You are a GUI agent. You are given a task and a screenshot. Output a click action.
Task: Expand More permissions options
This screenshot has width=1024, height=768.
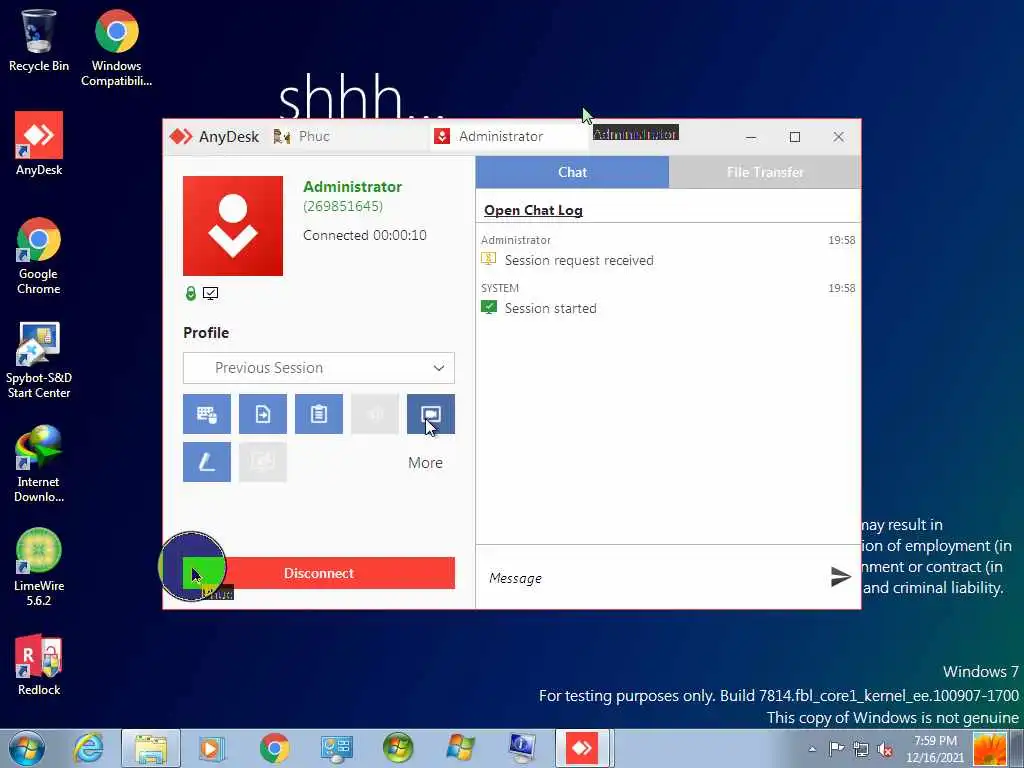click(x=425, y=463)
